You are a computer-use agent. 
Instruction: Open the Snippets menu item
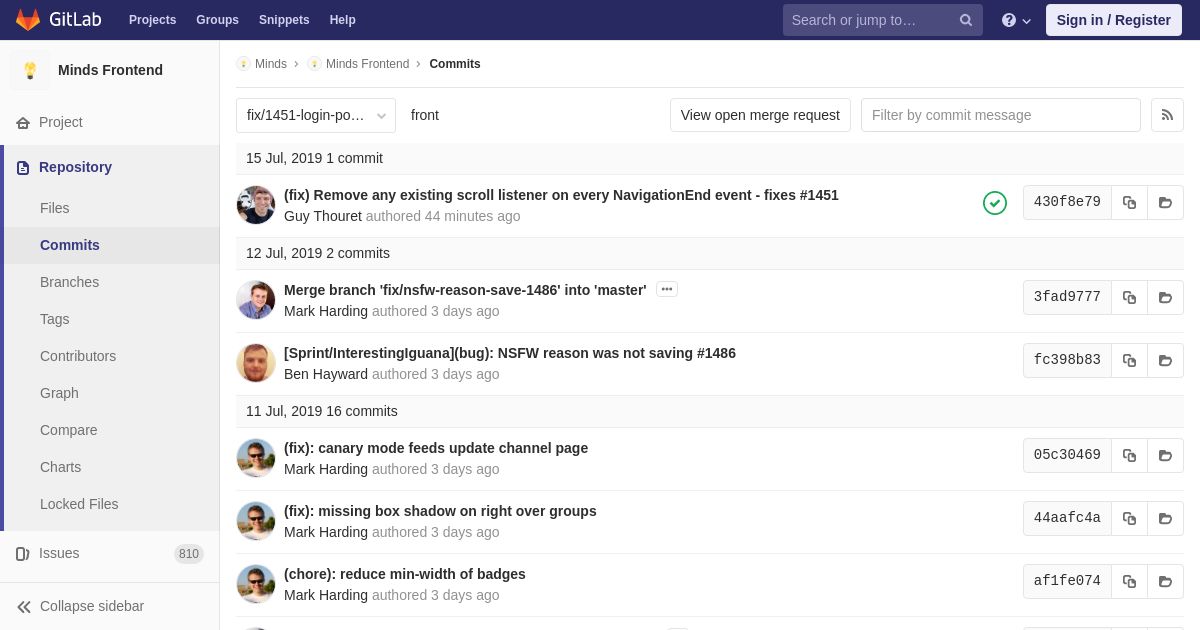(x=284, y=20)
